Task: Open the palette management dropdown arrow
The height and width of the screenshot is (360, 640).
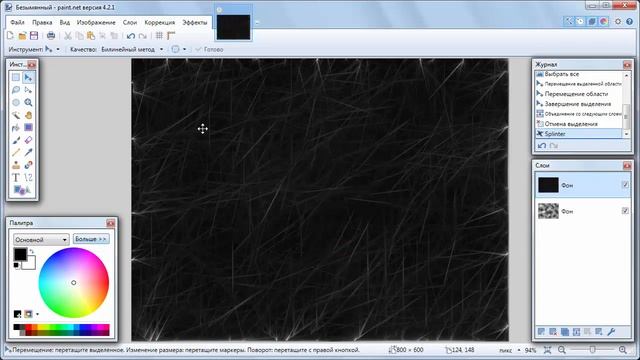Action: pyautogui.click(x=37, y=314)
